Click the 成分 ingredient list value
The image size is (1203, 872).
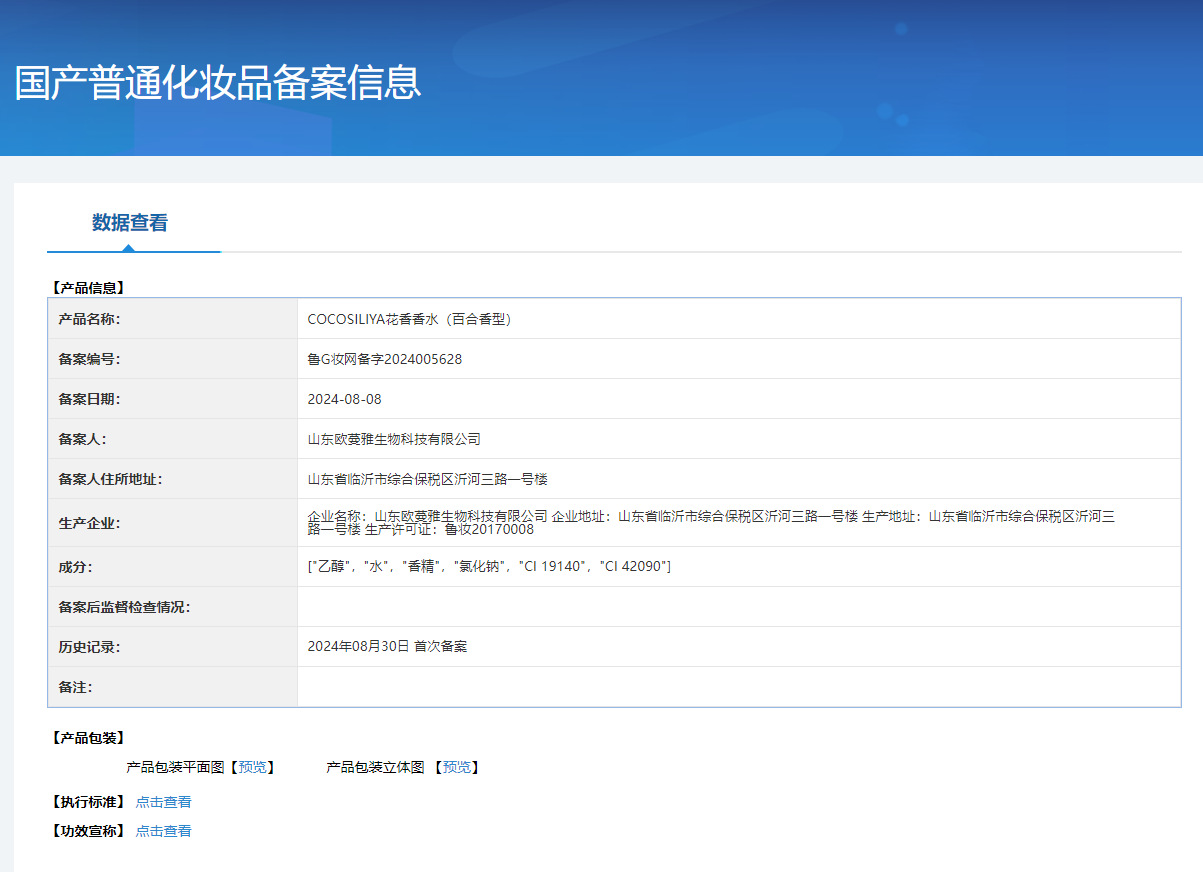(489, 567)
